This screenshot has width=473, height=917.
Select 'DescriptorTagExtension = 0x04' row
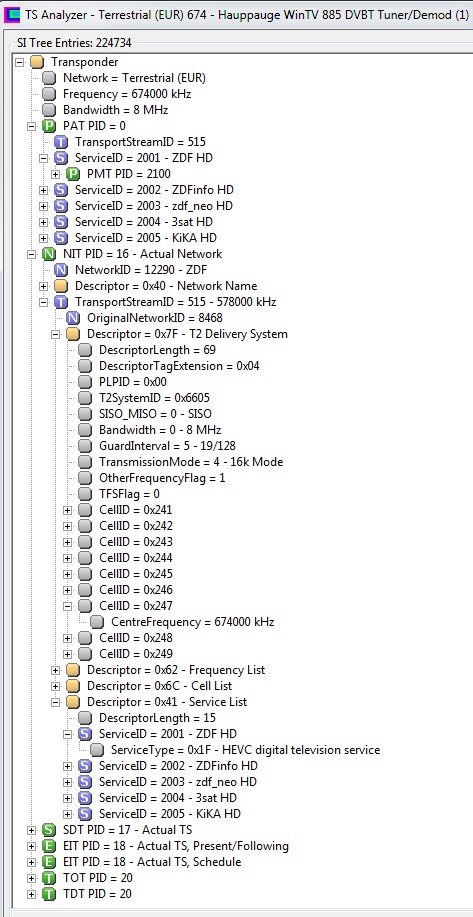pos(179,366)
